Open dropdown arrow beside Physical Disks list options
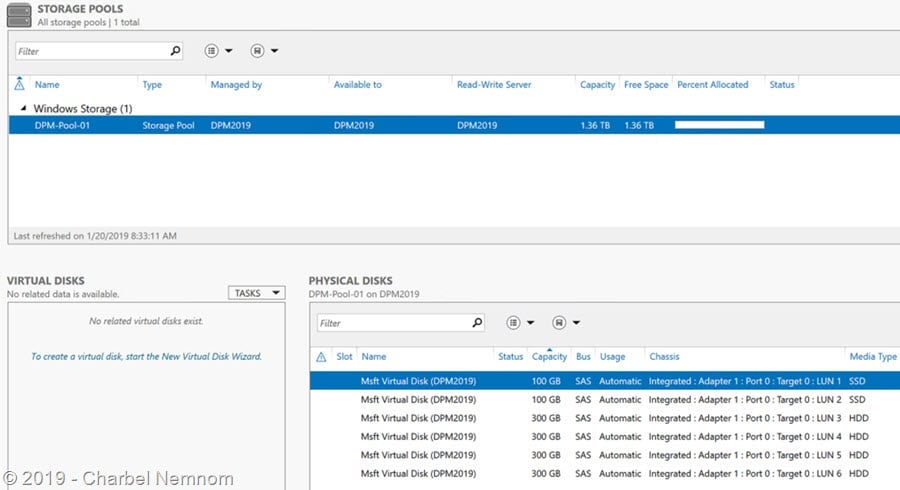Viewport: 900px width, 490px height. 530,322
